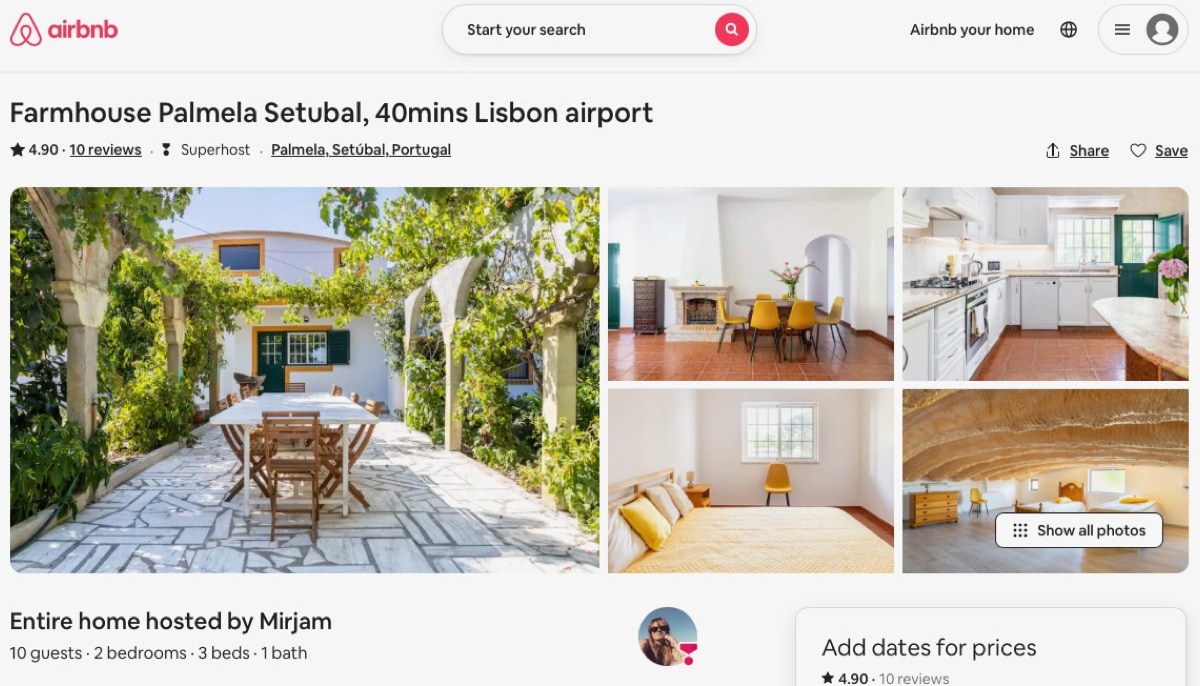Click the heart Save icon
Screen dimensions: 1200x686
[x=1138, y=151]
